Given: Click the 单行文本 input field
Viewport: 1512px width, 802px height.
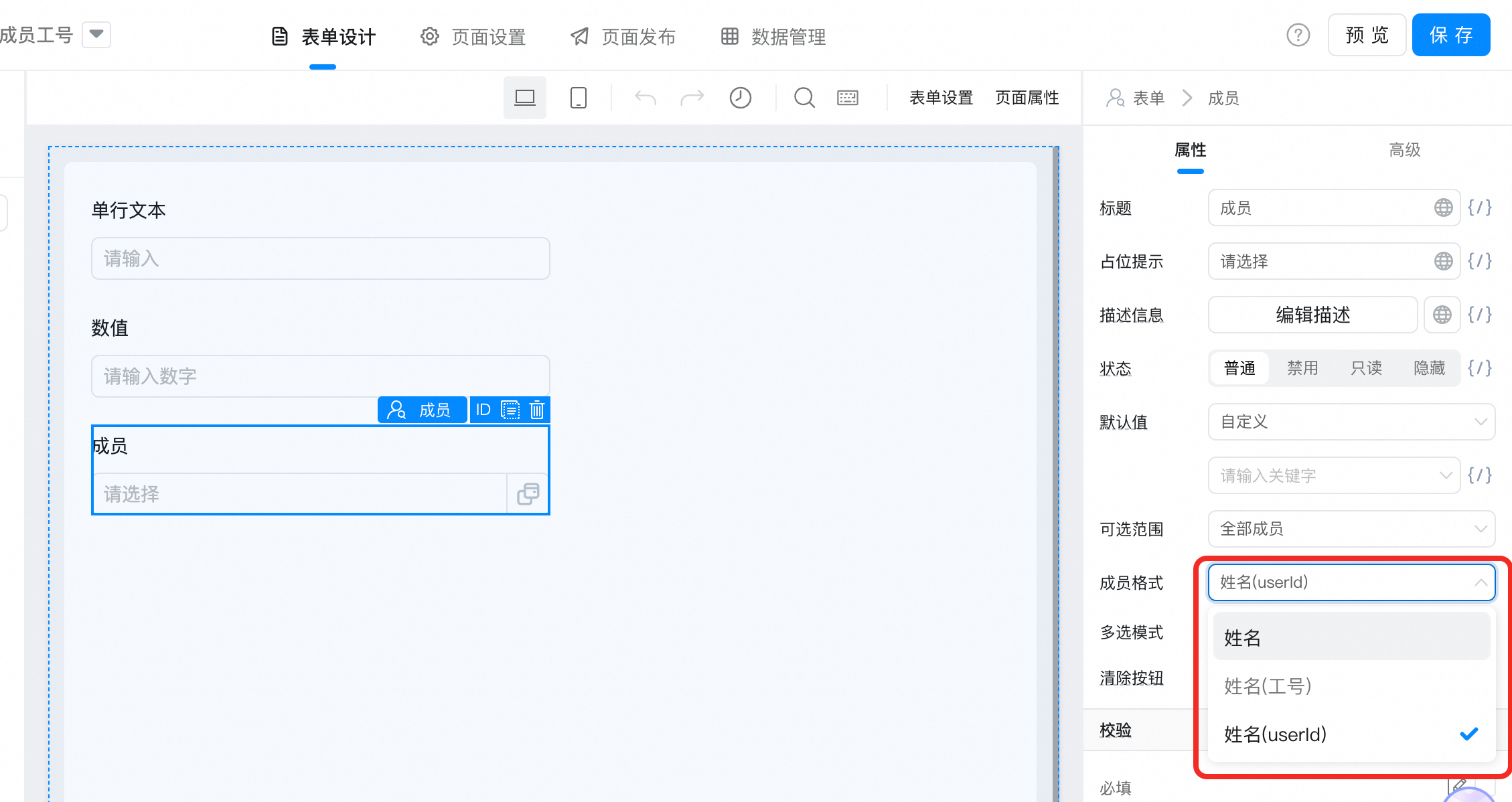Looking at the screenshot, I should (320, 258).
